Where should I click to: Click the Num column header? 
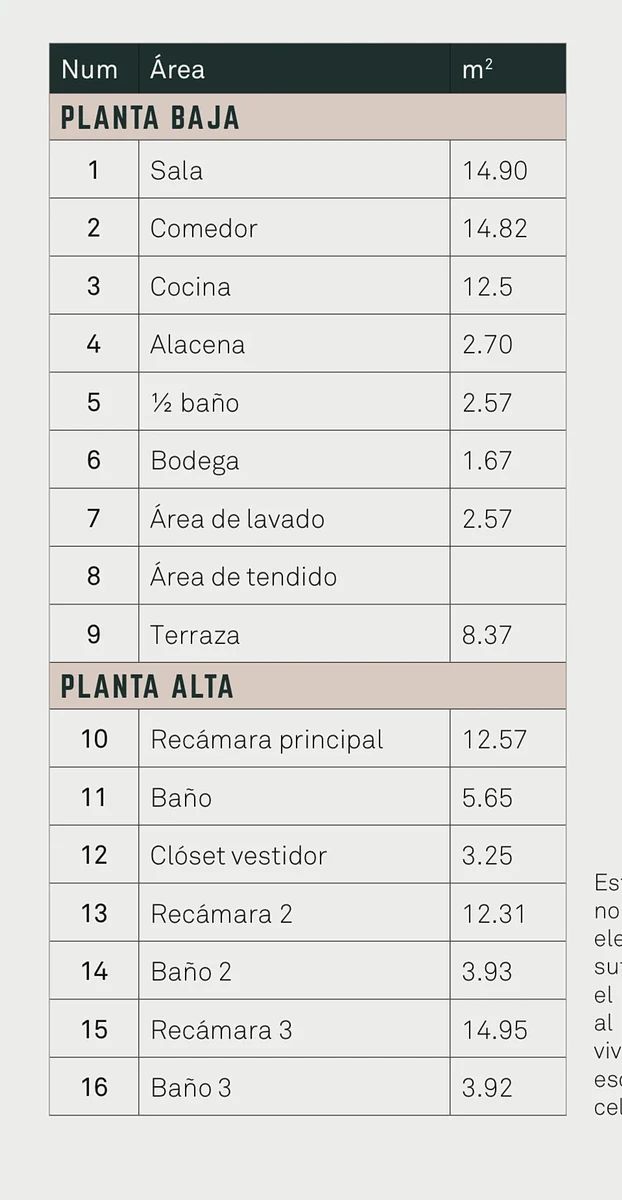pyautogui.click(x=89, y=69)
